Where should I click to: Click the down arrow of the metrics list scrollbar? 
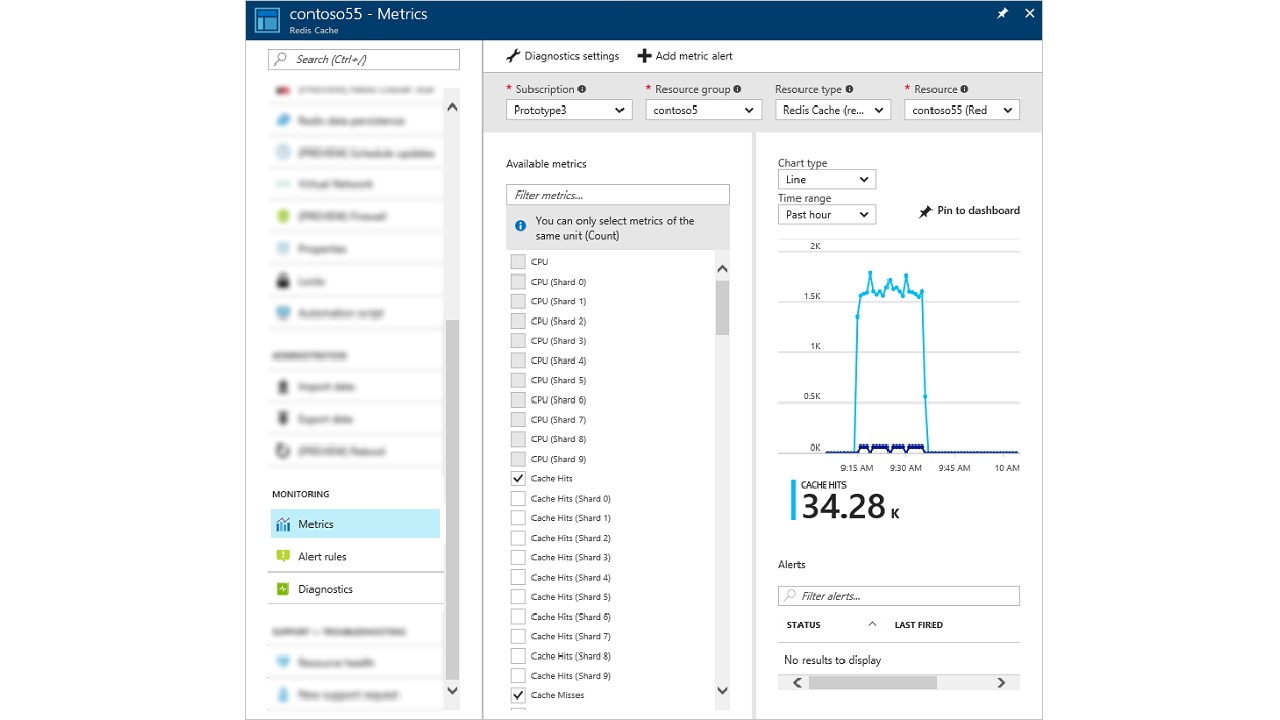(x=723, y=690)
